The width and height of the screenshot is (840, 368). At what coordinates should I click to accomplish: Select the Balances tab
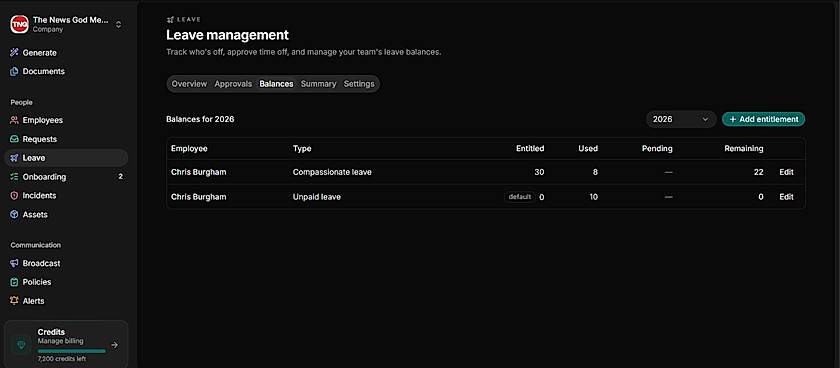[x=276, y=84]
